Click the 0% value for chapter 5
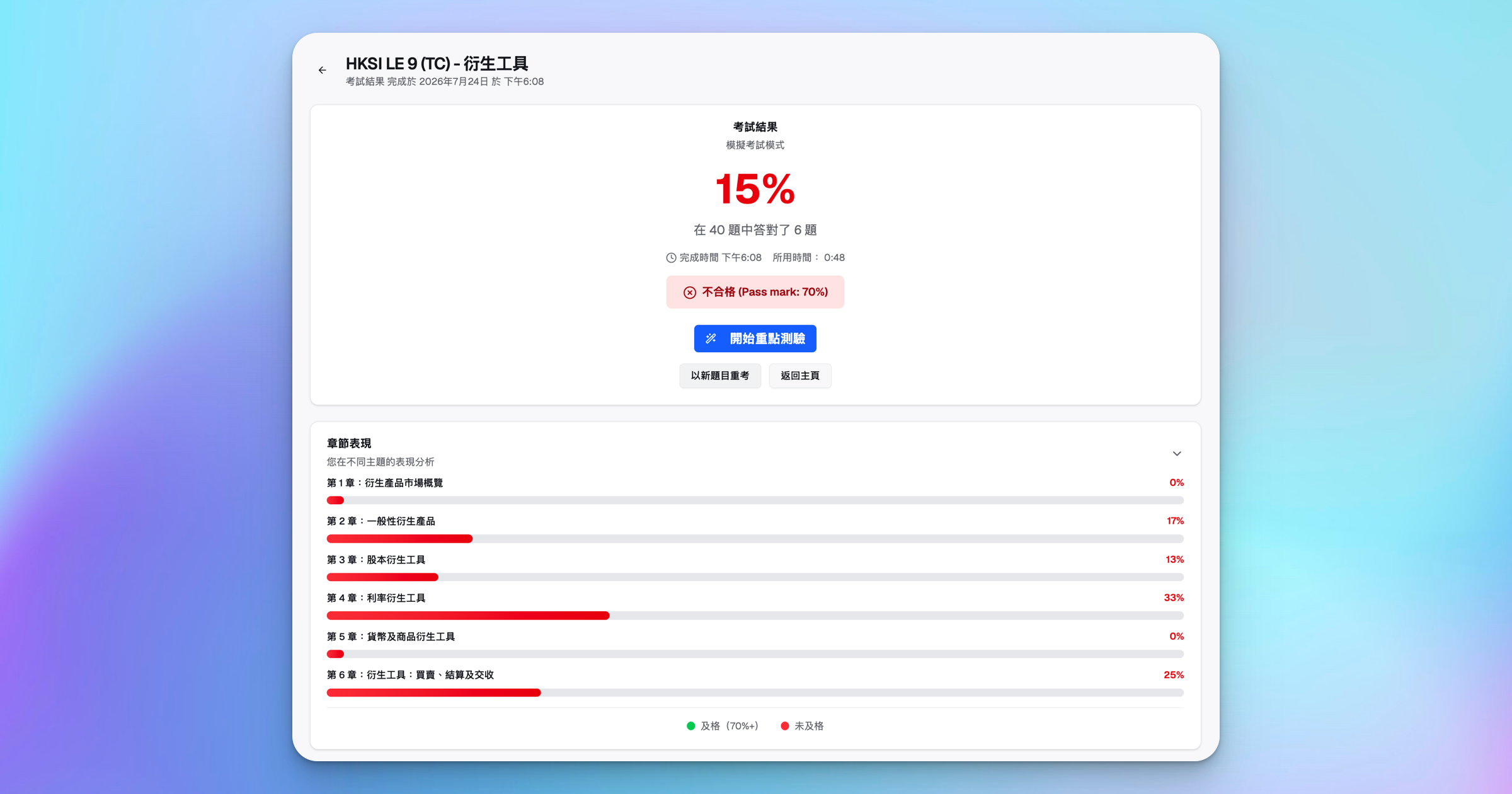The image size is (1512, 794). pyautogui.click(x=1176, y=636)
